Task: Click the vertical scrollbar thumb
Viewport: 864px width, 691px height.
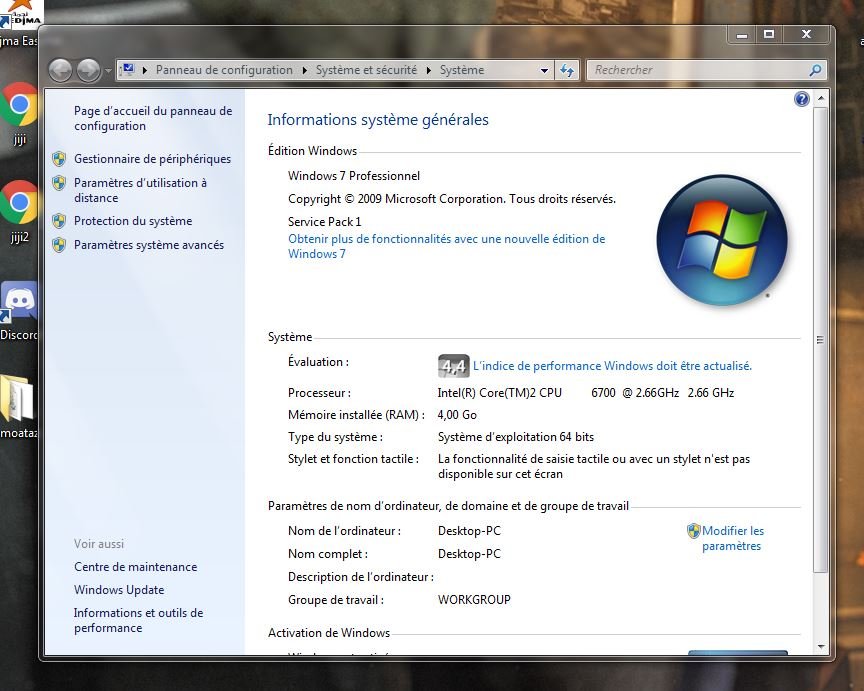Action: 820,340
